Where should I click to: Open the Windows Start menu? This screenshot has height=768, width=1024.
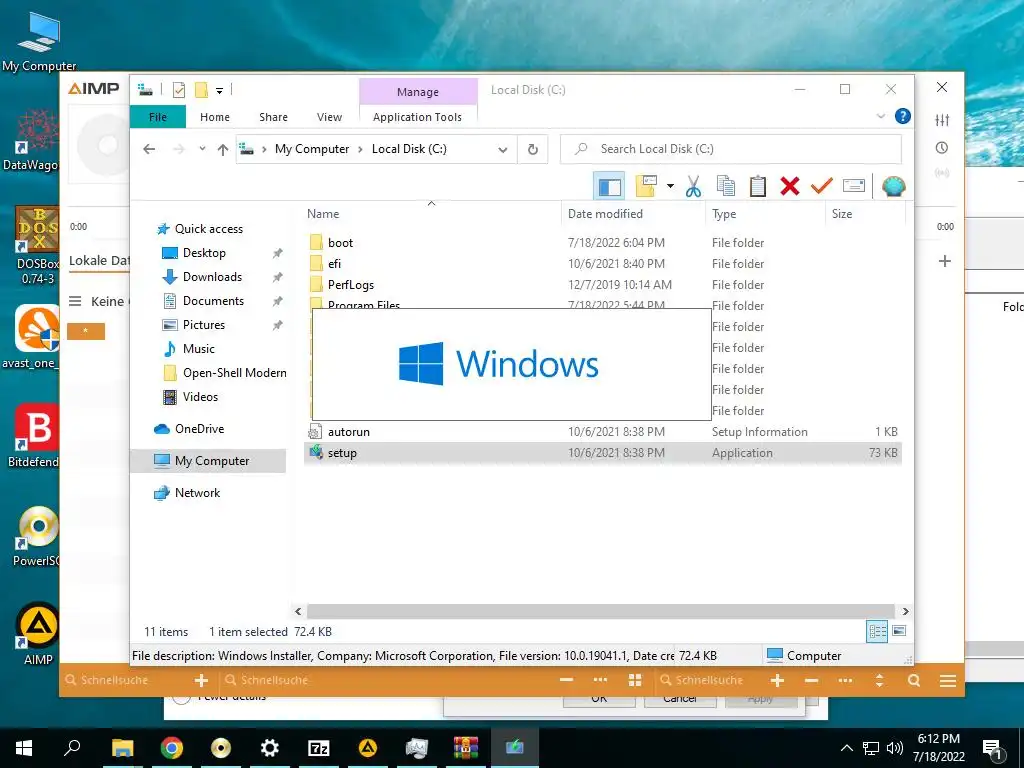24,748
